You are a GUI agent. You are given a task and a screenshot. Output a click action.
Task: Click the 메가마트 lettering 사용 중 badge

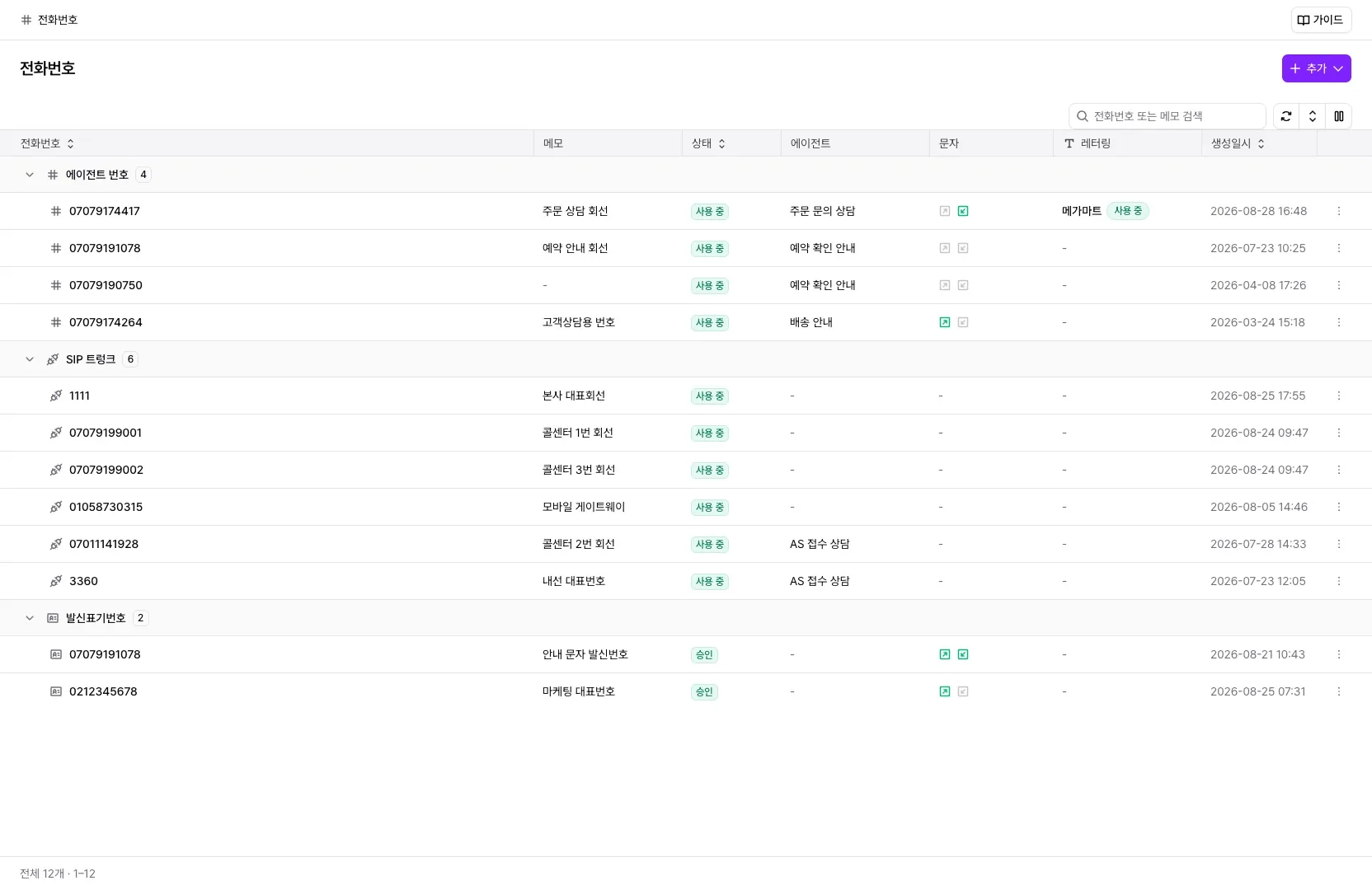click(1128, 211)
